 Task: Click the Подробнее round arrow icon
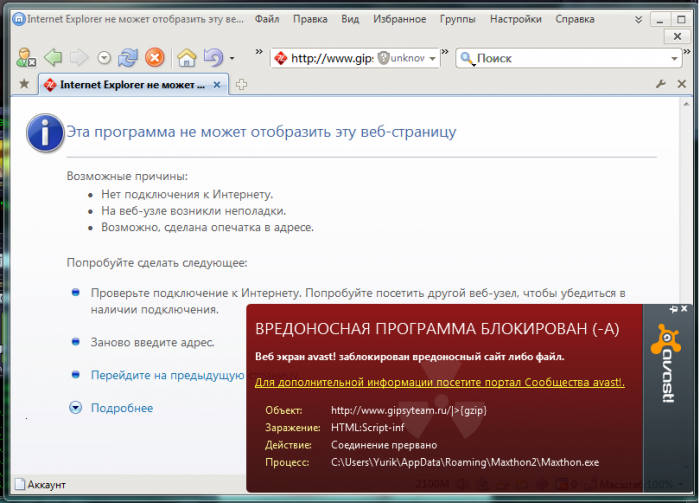(x=75, y=407)
